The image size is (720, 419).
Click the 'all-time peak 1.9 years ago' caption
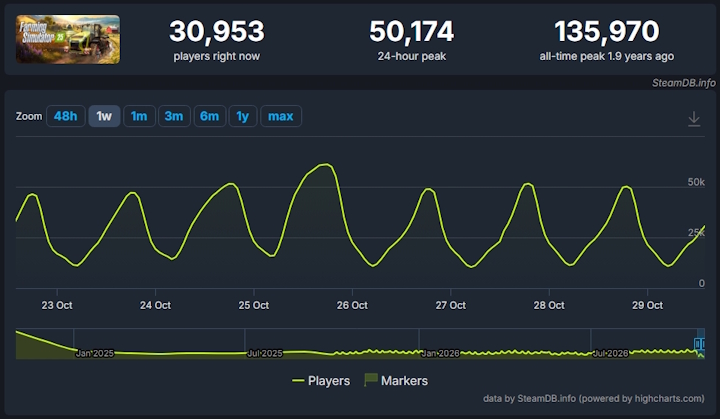pos(607,56)
